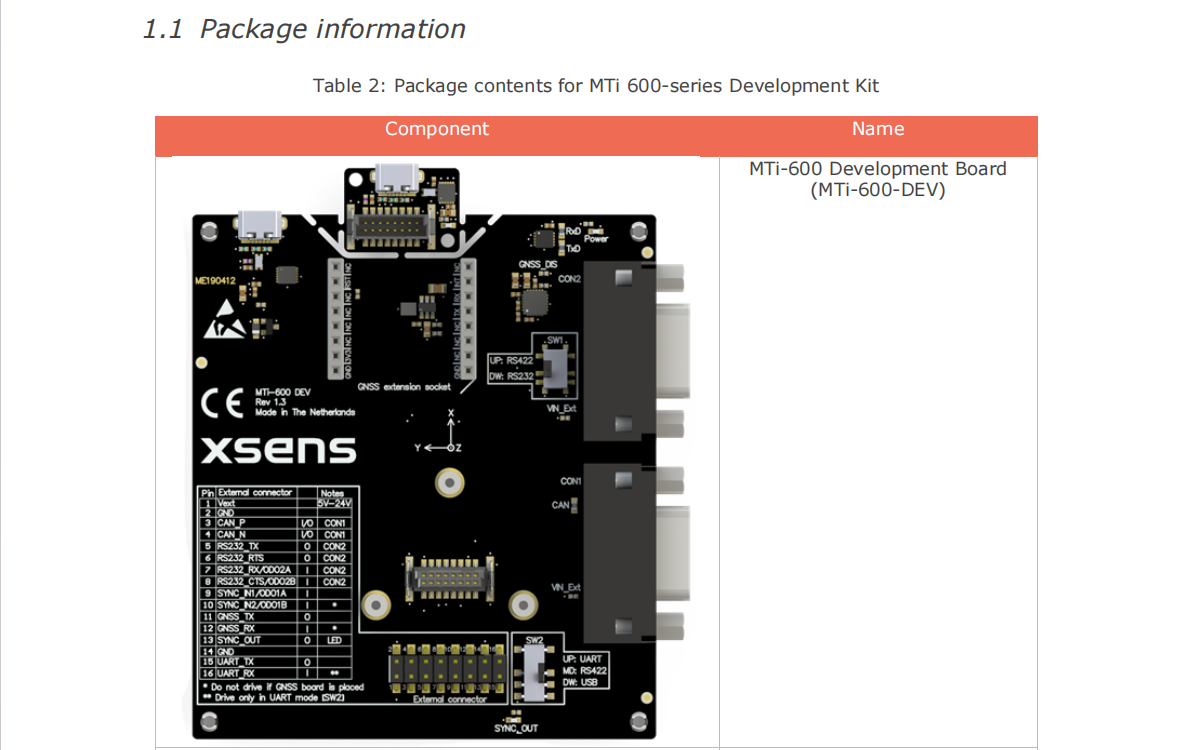Click the "GNSS_DIS" label
This screenshot has width=1190, height=750.
(x=537, y=265)
